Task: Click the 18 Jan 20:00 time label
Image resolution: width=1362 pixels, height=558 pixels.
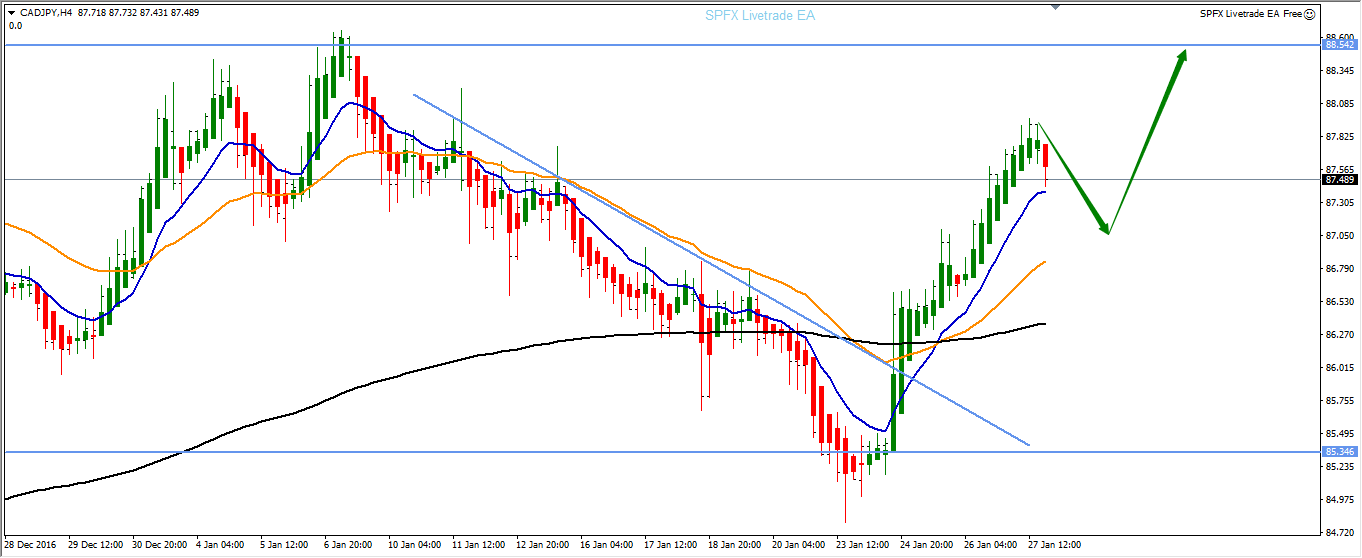Action: tap(735, 545)
